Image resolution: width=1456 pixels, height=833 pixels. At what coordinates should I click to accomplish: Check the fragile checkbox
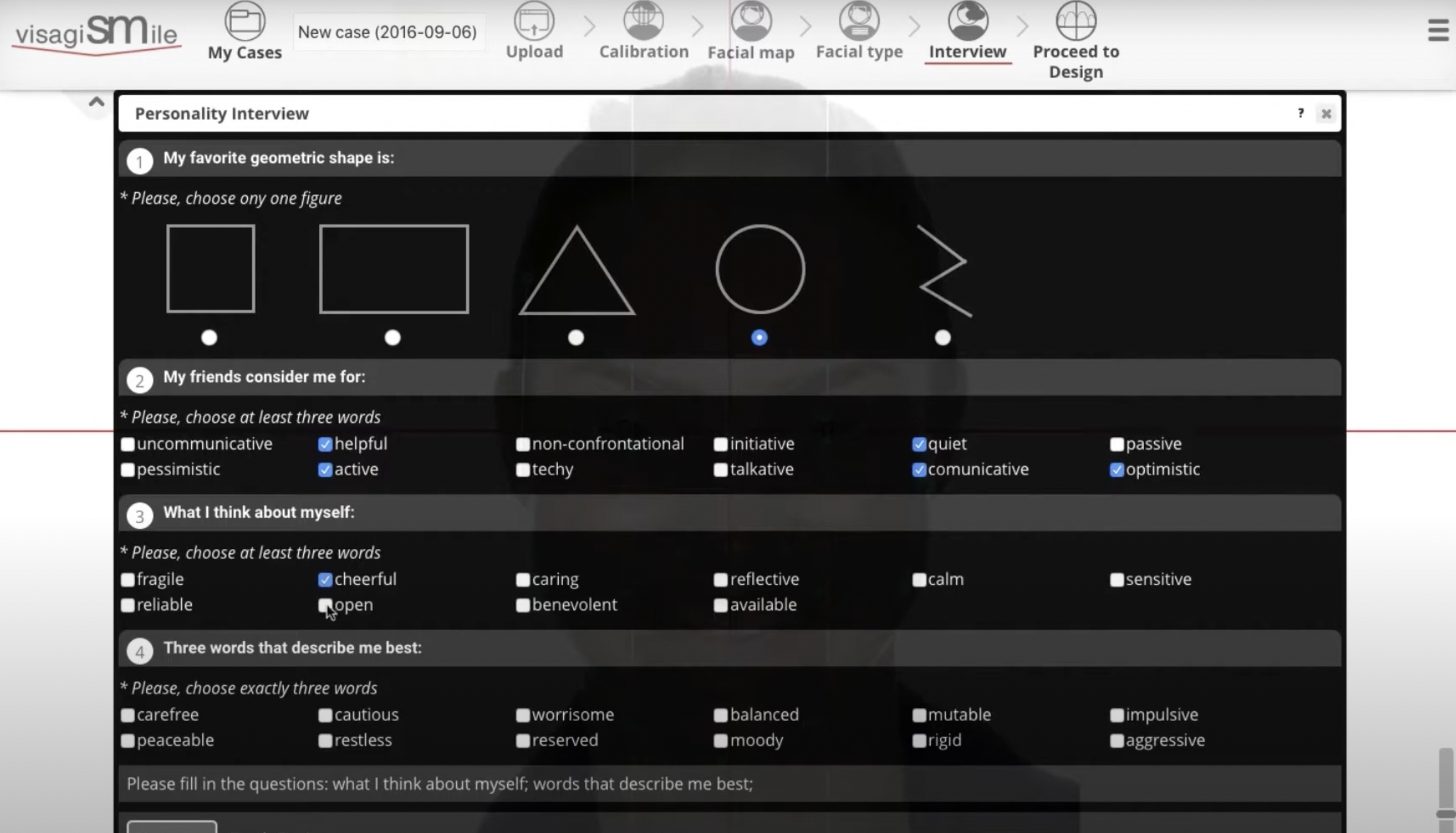127,579
